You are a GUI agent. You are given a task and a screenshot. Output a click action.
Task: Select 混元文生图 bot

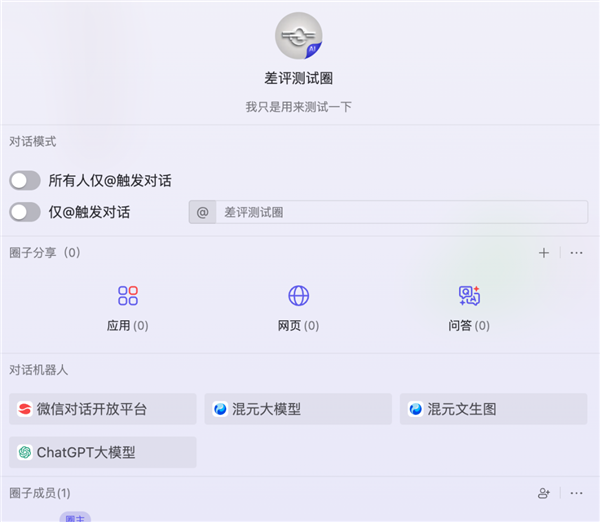pyautogui.click(x=494, y=409)
